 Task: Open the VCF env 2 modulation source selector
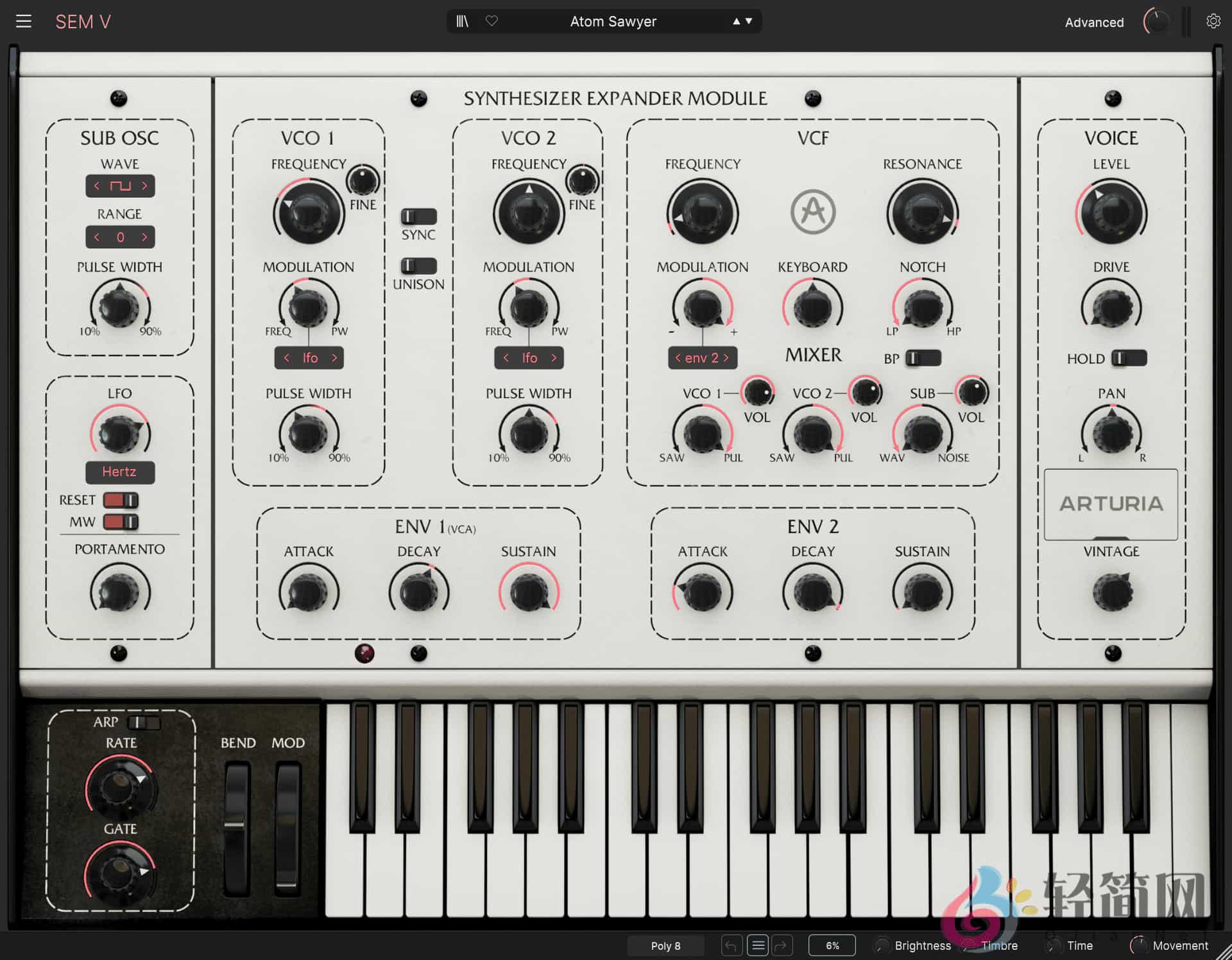pyautogui.click(x=702, y=357)
